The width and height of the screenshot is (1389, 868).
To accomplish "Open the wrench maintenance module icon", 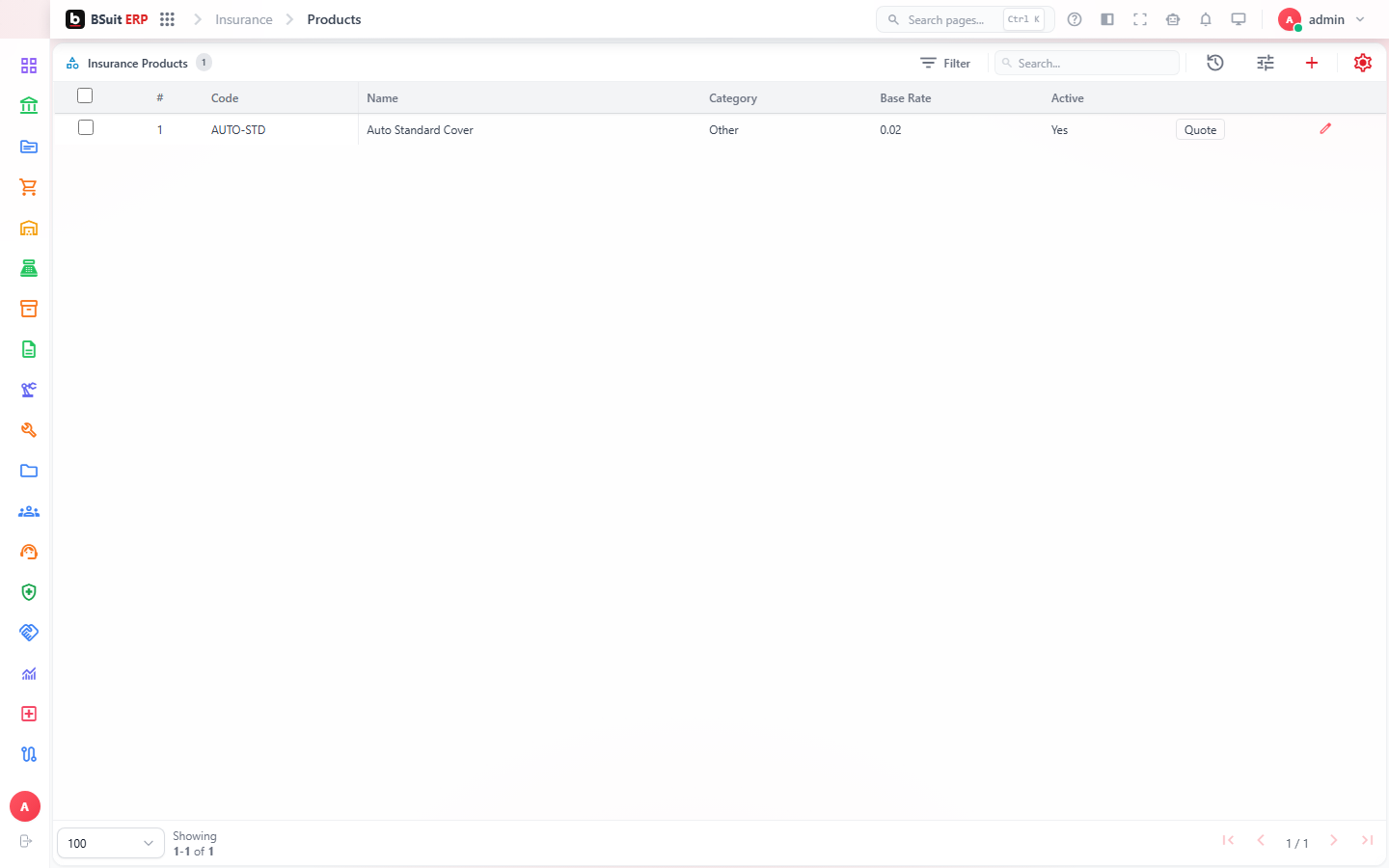I will click(x=29, y=430).
